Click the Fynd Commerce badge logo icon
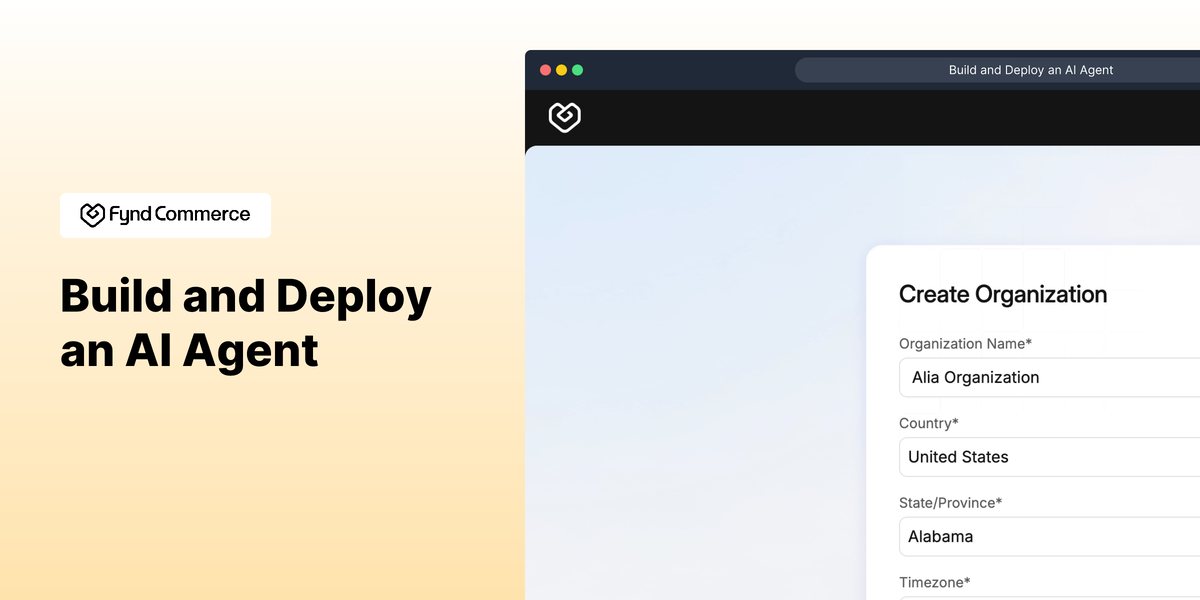 tap(92, 214)
